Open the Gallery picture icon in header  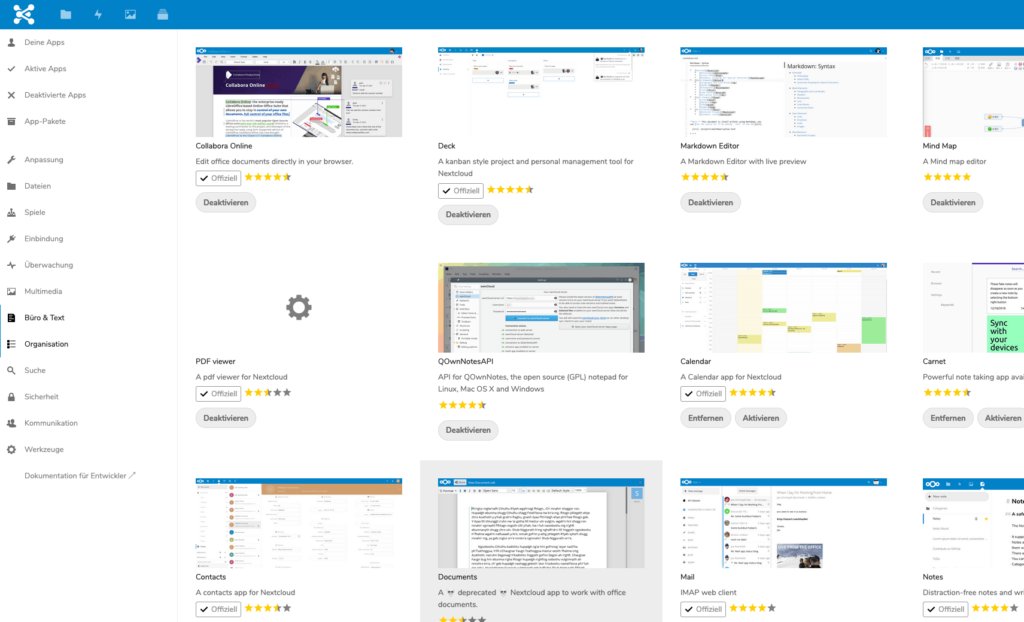[x=131, y=14]
